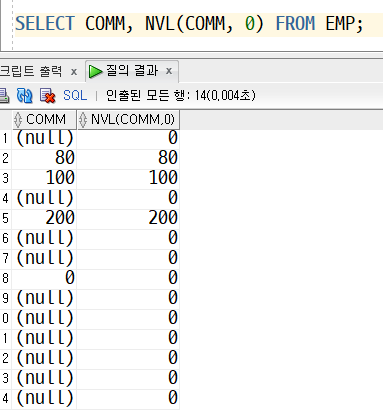The height and width of the screenshot is (417, 383).
Task: Click the SELECT keyword in the SQL editor
Action: coord(45,24)
